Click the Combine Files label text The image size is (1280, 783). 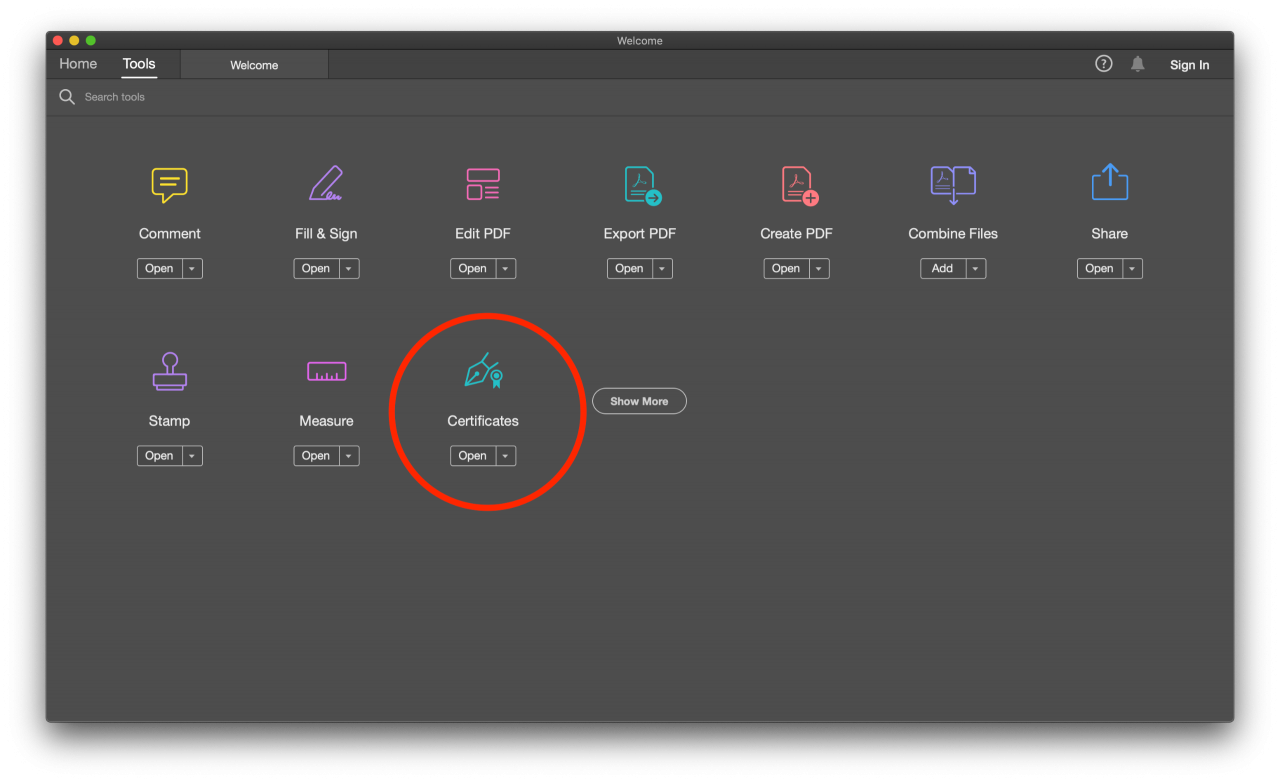click(x=953, y=234)
